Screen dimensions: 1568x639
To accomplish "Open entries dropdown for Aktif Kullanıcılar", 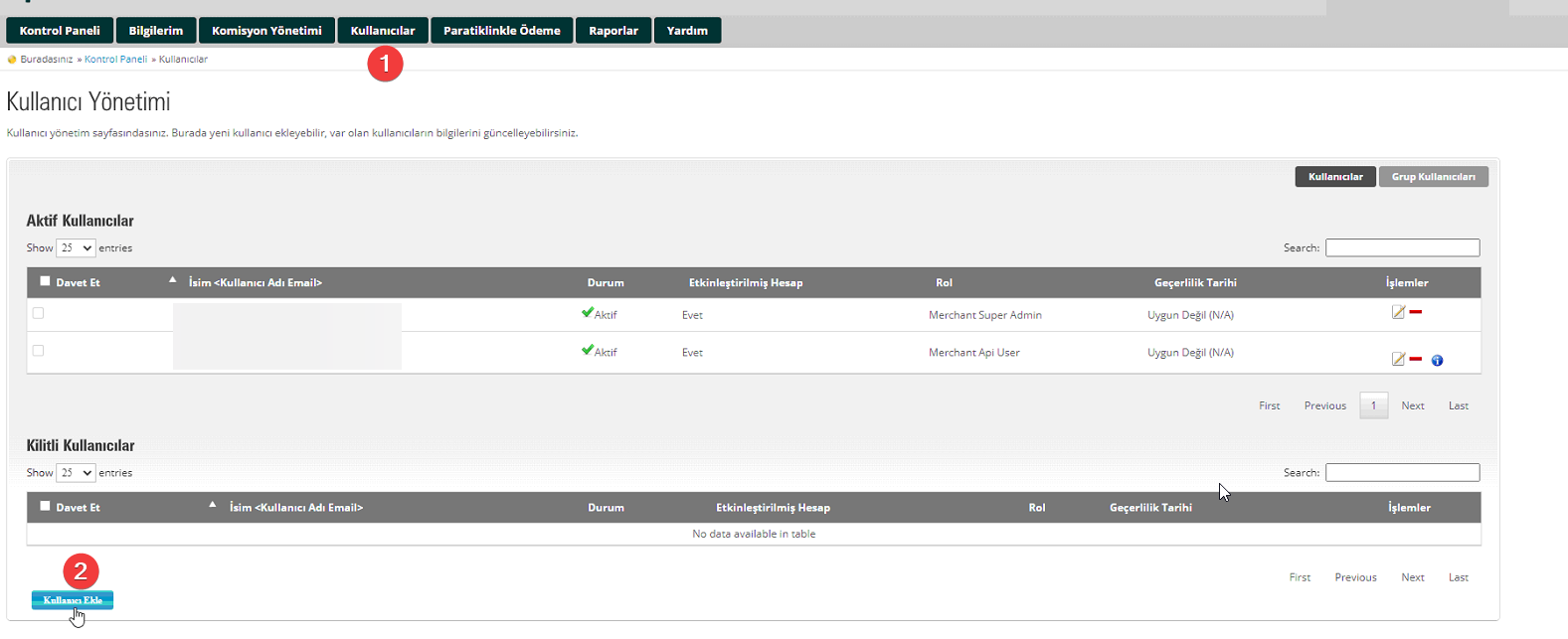I will click(76, 248).
